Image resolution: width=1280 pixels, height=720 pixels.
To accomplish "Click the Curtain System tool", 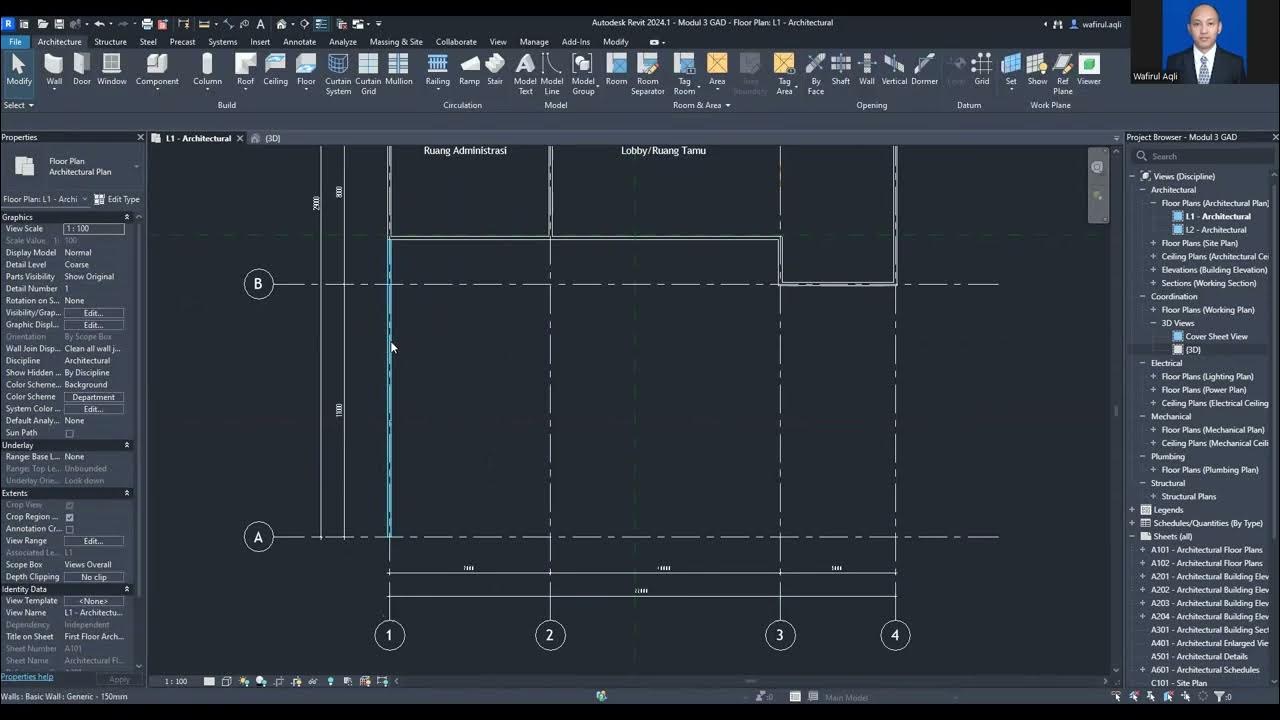I will point(338,74).
